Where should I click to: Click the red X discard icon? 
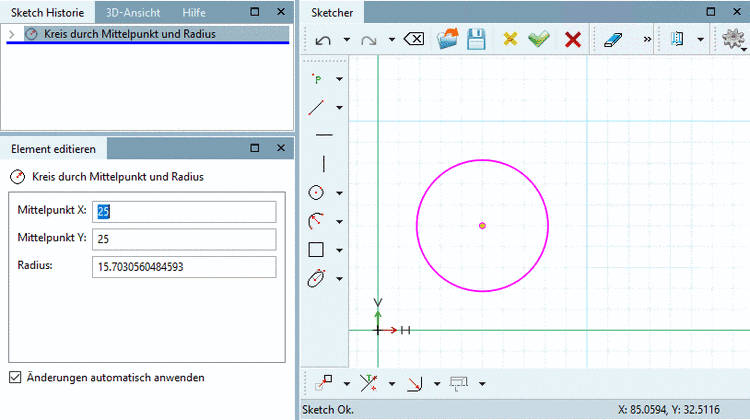pyautogui.click(x=573, y=39)
